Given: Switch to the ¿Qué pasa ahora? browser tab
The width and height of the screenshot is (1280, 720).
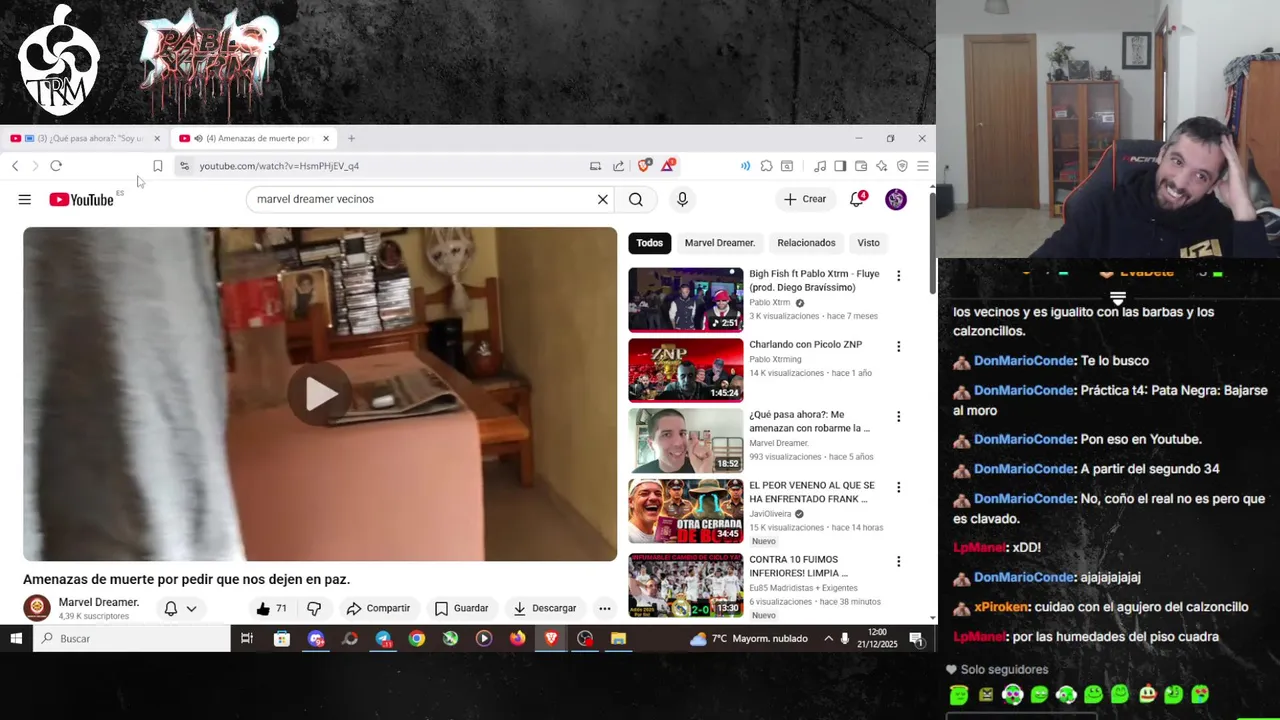Looking at the screenshot, I should [x=85, y=138].
